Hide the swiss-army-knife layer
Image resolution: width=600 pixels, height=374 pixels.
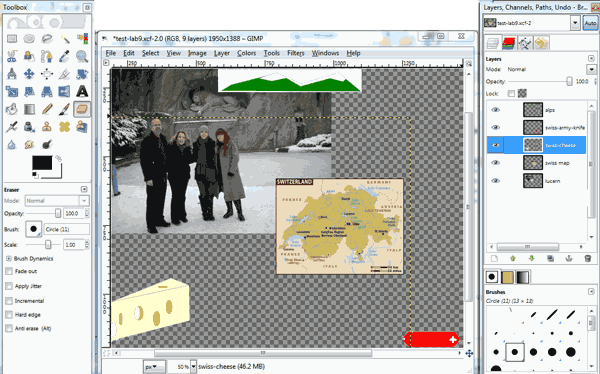coord(496,127)
